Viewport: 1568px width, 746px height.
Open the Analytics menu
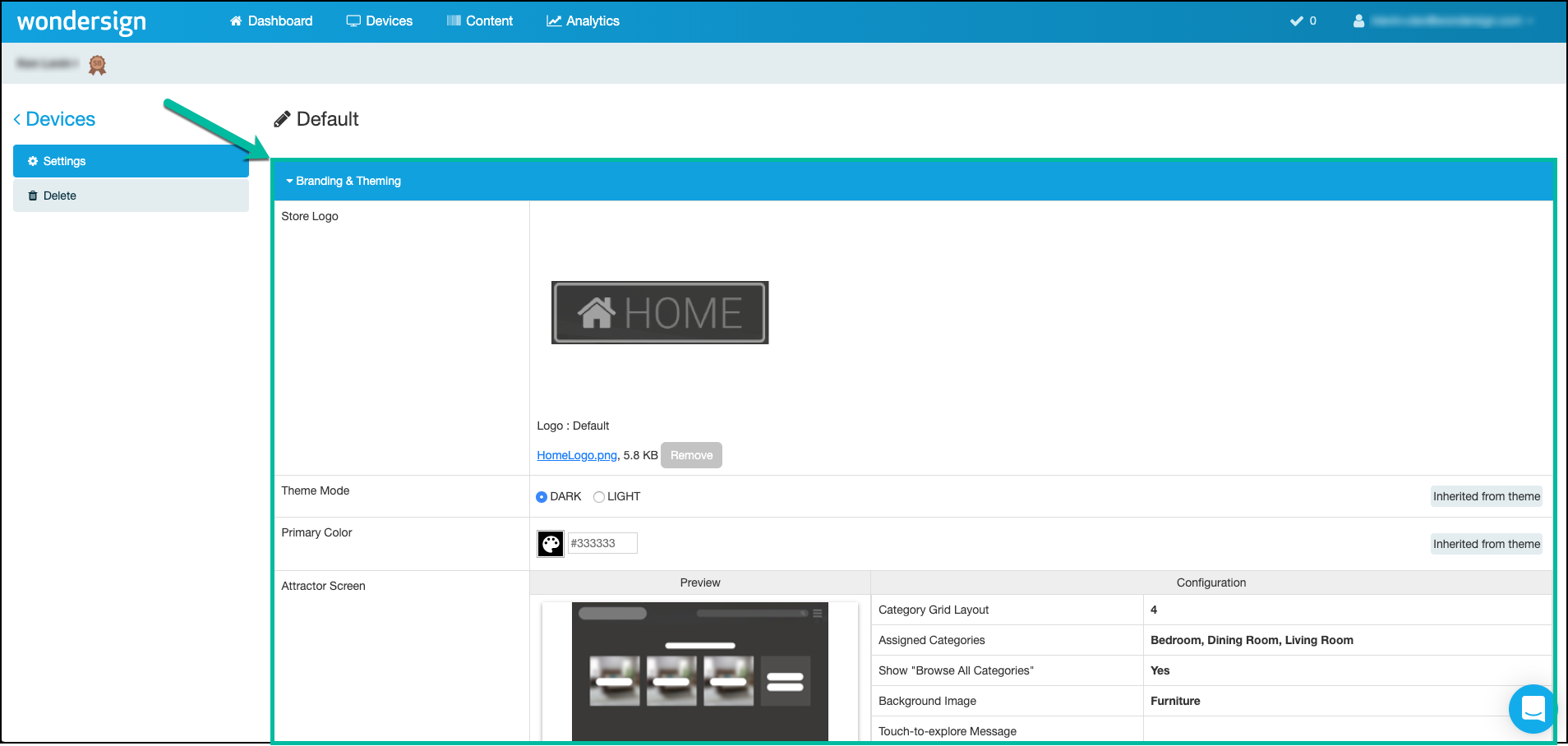[583, 21]
